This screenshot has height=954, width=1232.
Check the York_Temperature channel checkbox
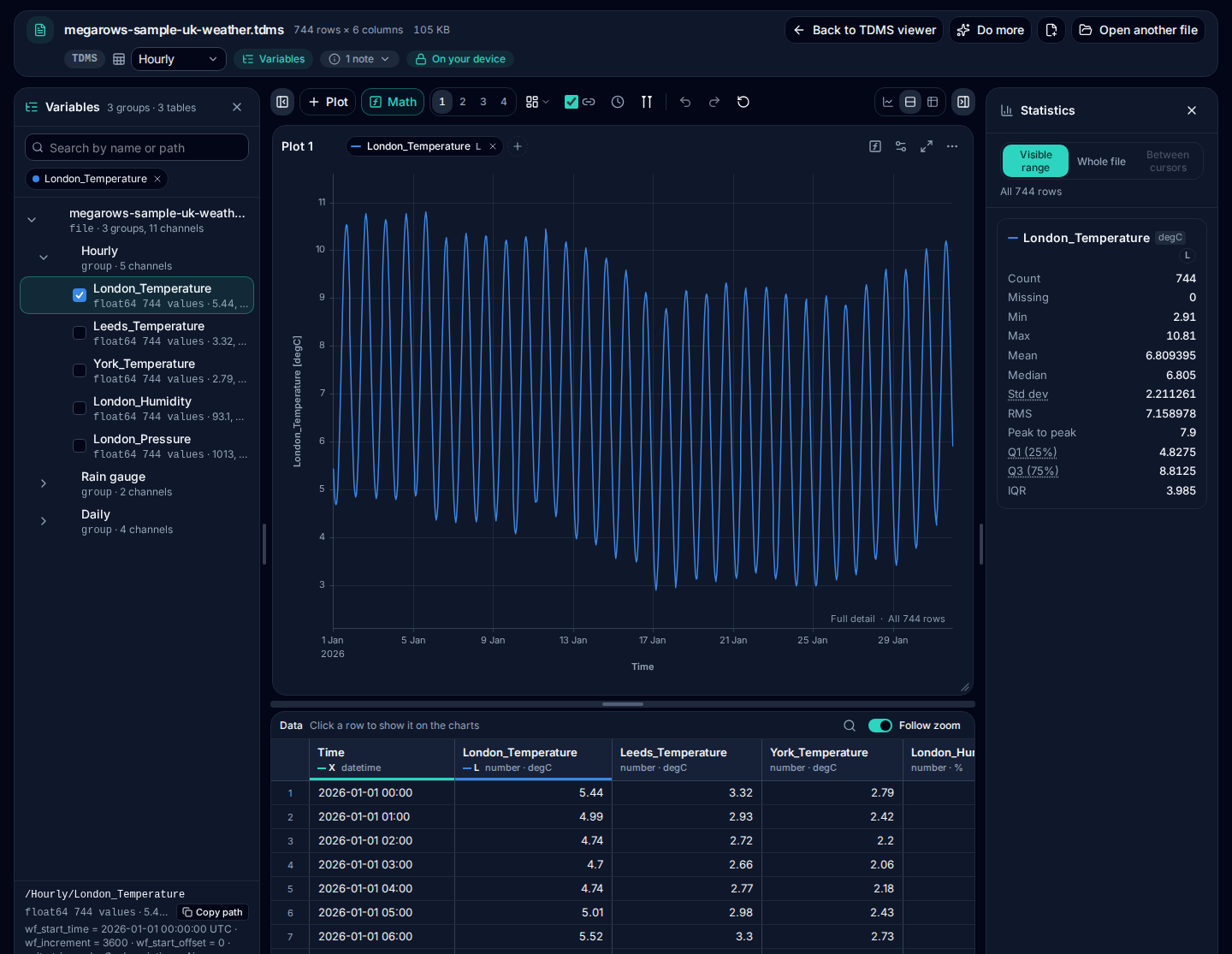80,370
